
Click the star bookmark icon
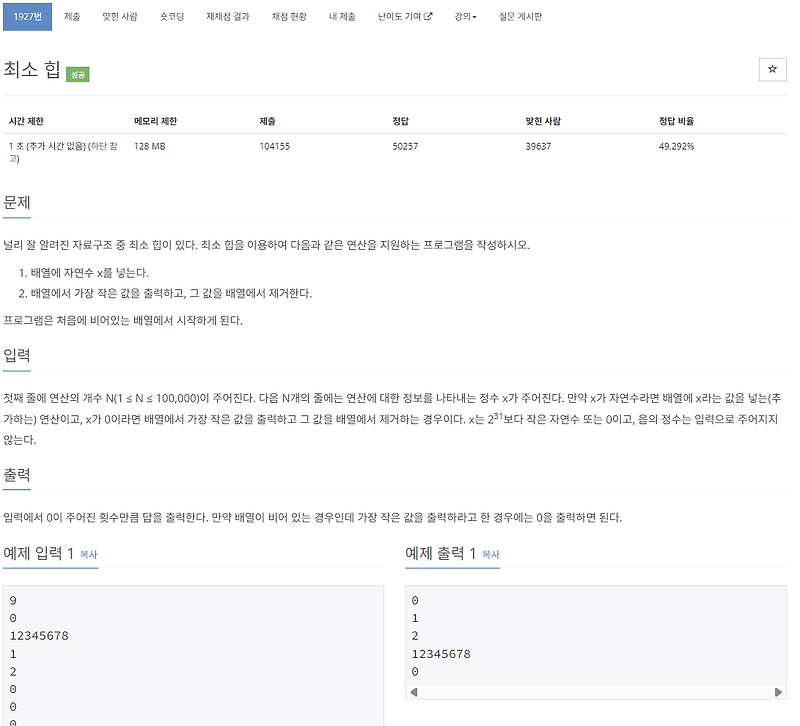tap(772, 70)
